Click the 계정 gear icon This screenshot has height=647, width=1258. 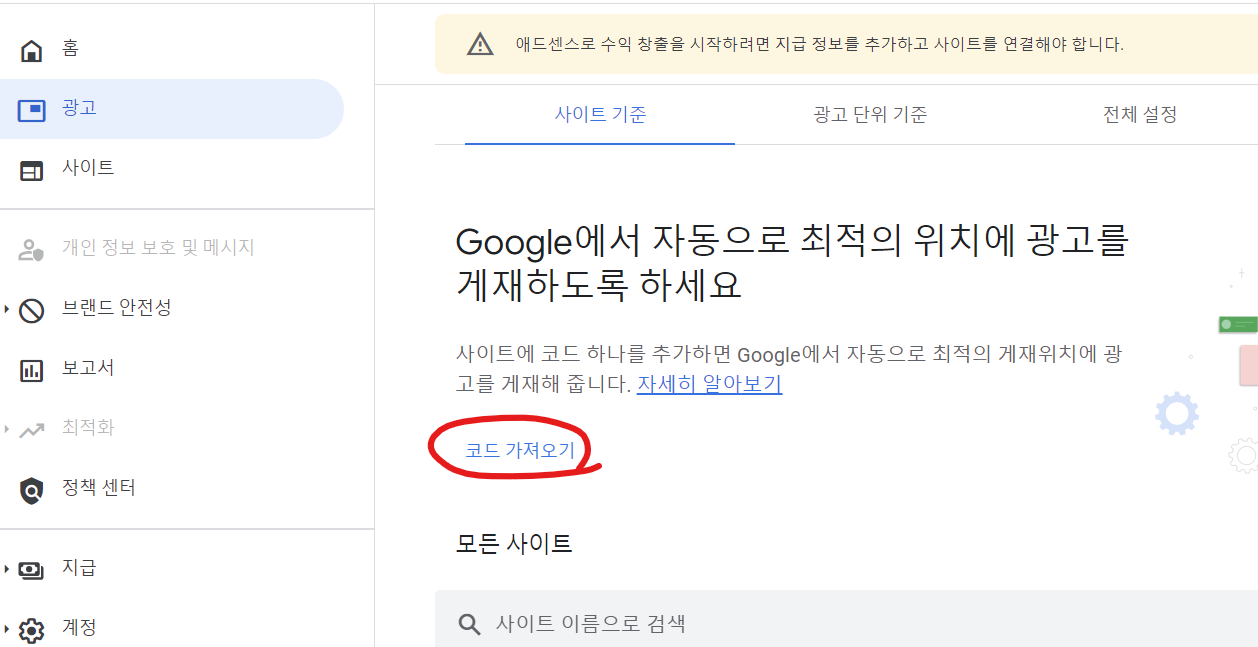(x=32, y=630)
